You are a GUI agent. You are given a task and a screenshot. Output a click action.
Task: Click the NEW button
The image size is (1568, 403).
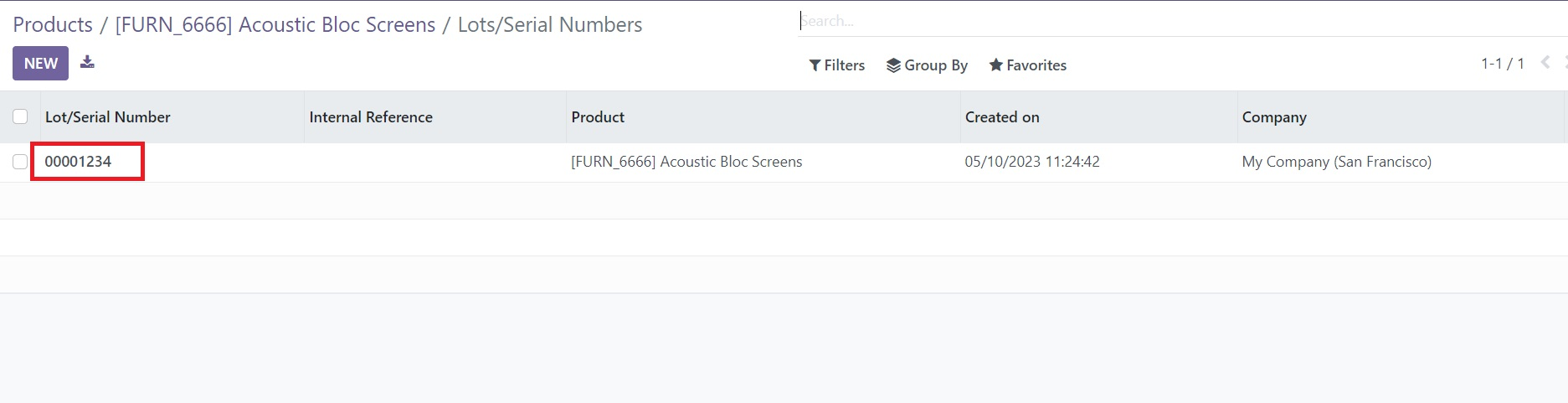[40, 63]
